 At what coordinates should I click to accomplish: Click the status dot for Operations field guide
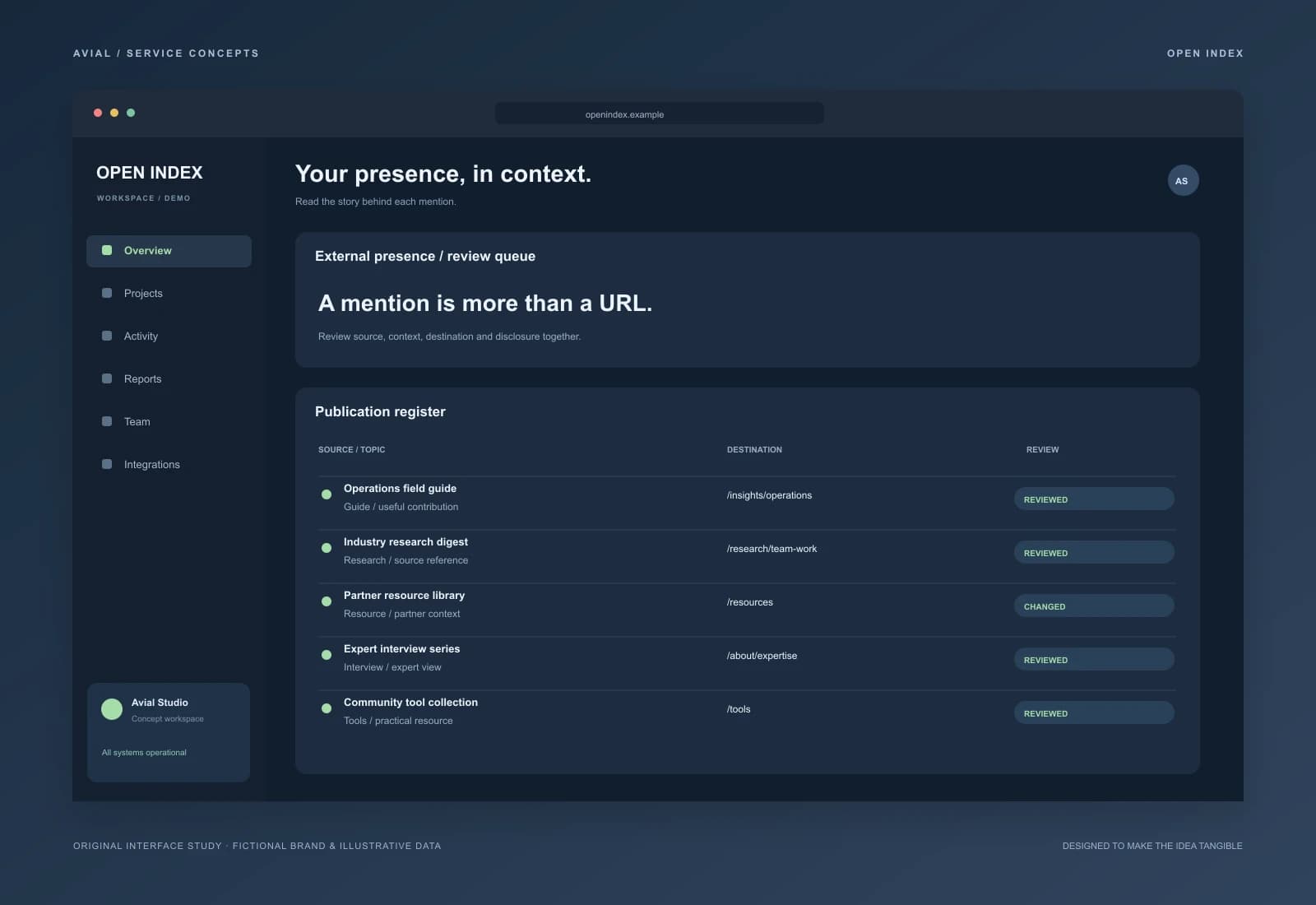click(327, 494)
